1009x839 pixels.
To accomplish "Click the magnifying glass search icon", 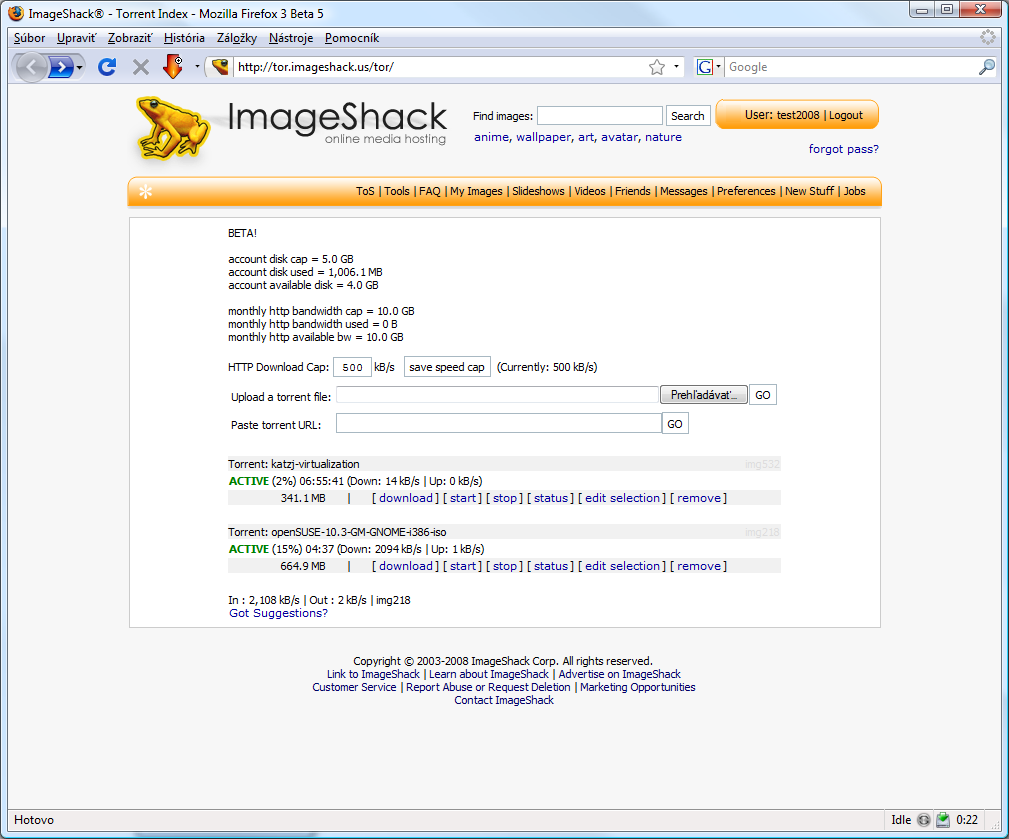I will tap(986, 67).
